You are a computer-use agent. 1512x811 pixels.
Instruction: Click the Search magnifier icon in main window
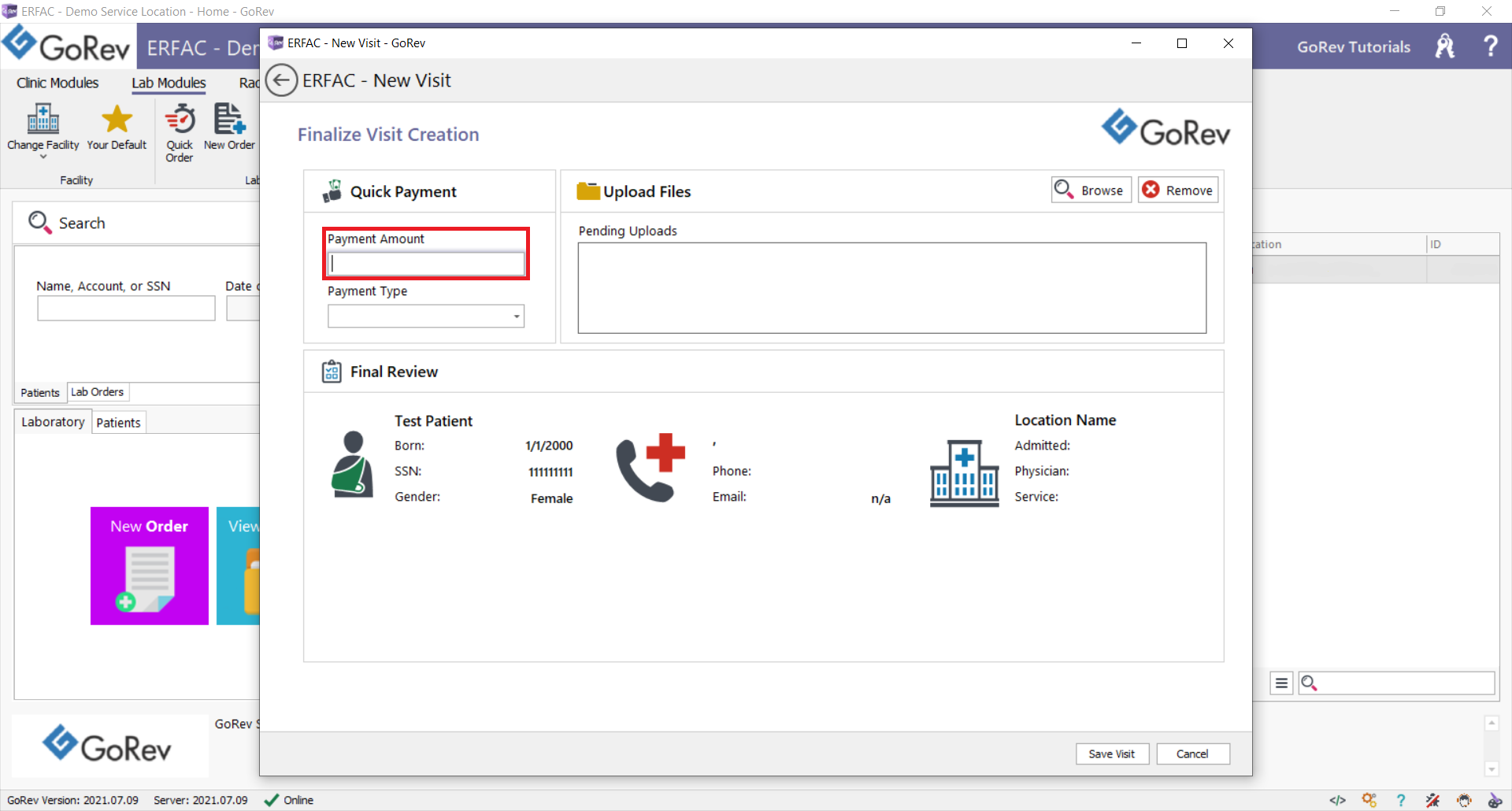point(39,222)
